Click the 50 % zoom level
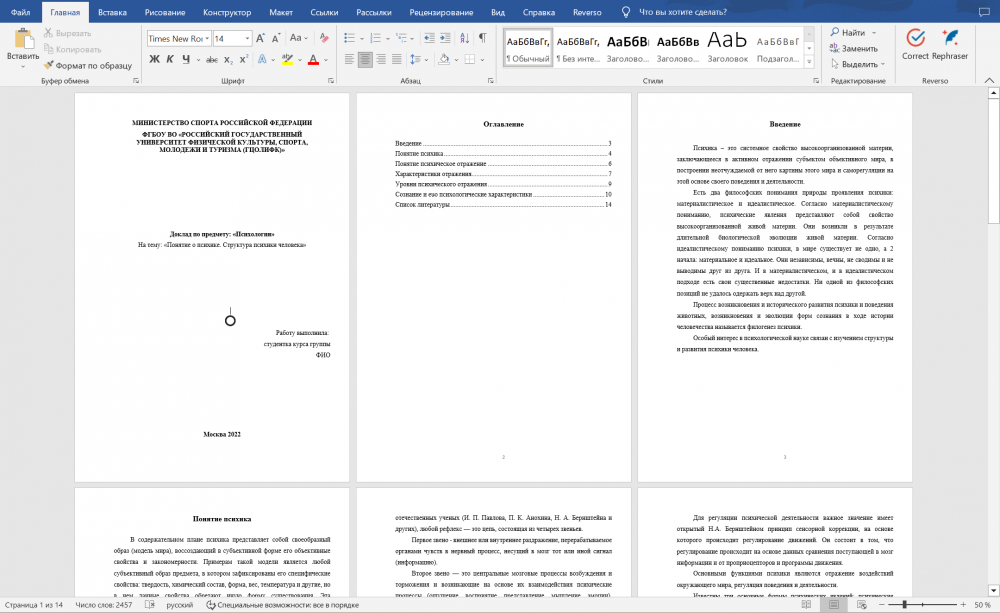This screenshot has height=613, width=1000. click(983, 605)
